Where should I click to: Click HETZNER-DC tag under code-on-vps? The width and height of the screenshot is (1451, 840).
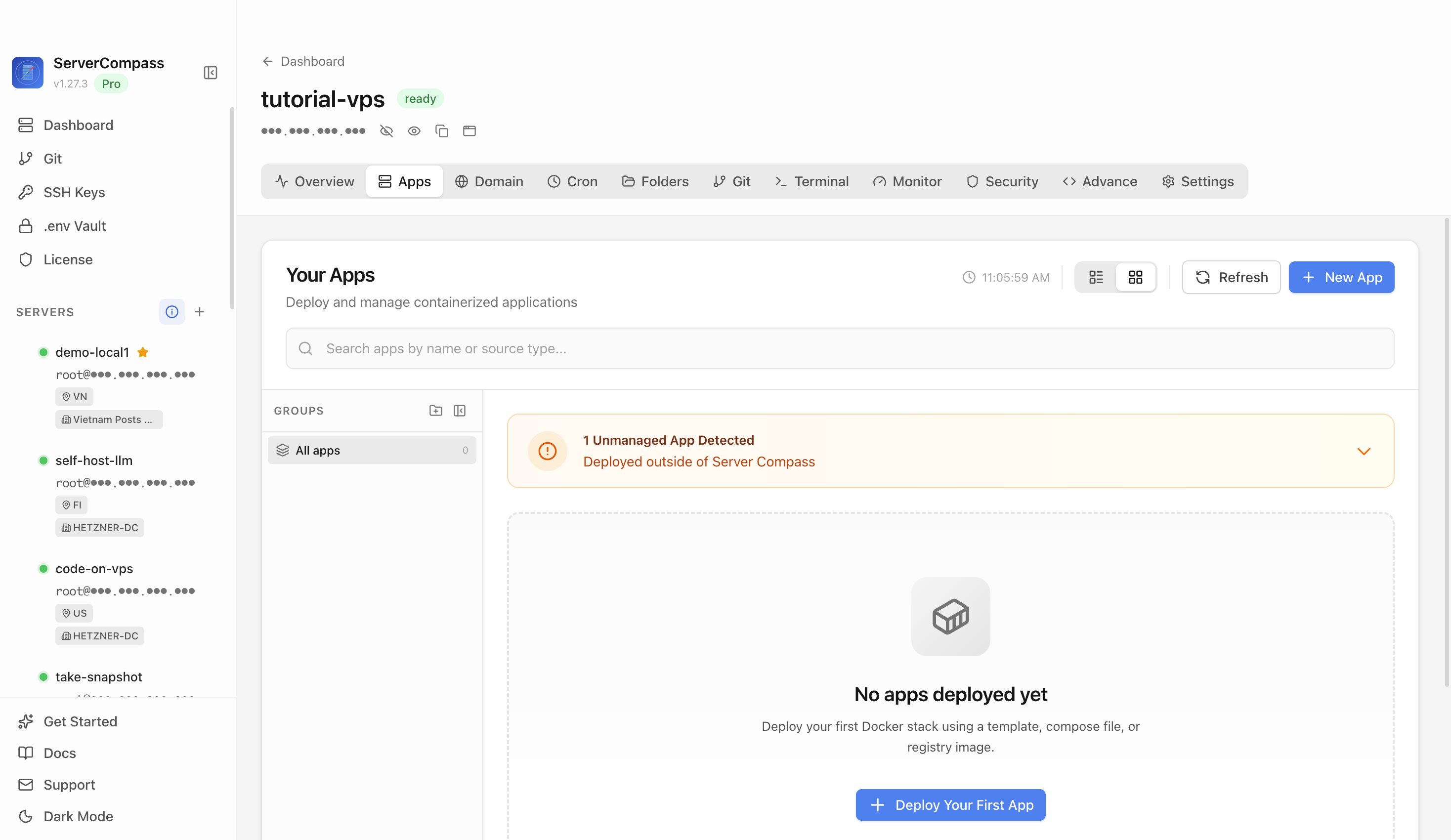click(100, 636)
